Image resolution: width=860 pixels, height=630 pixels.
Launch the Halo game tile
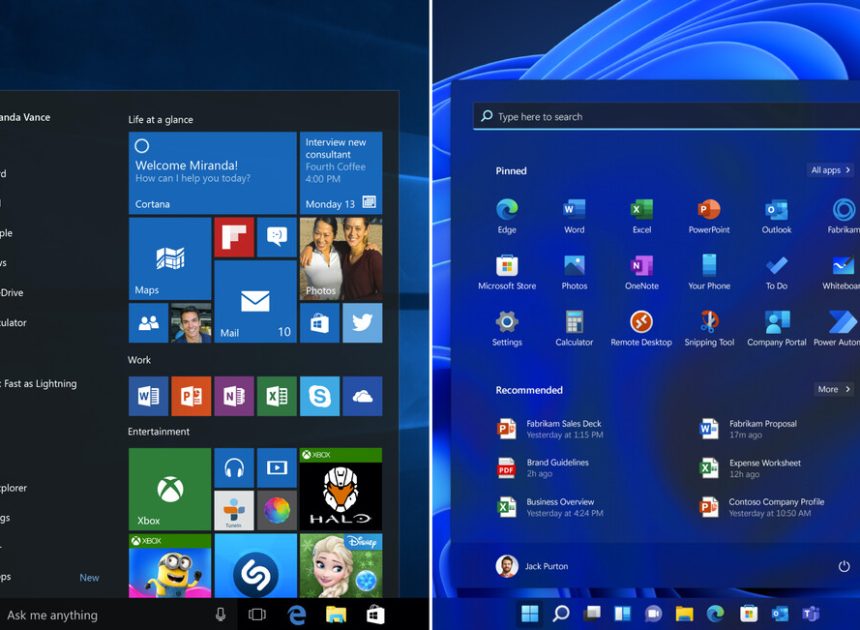[341, 489]
